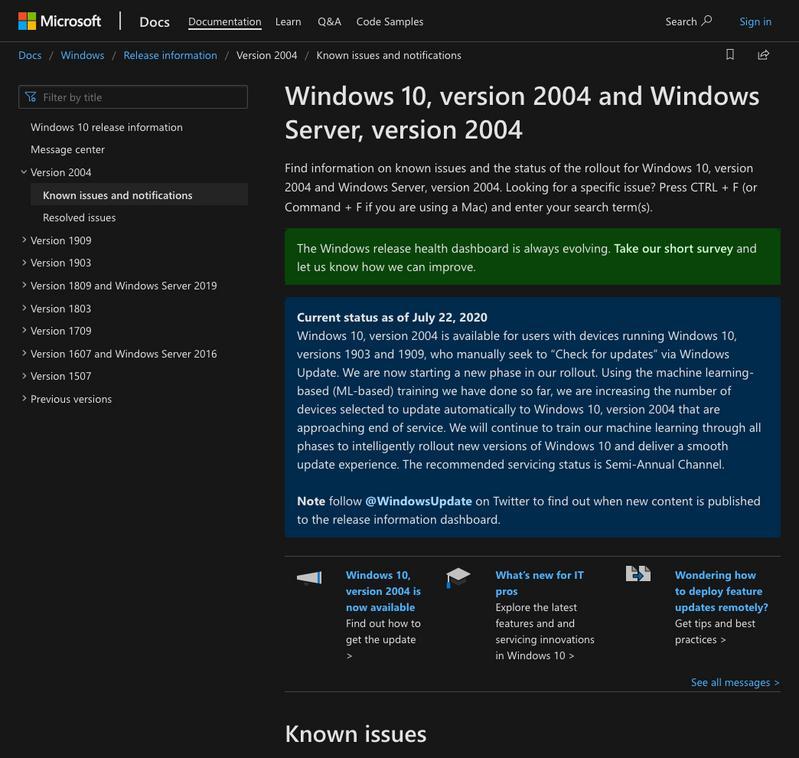
Task: Click the Microsoft logo
Action: [x=60, y=21]
